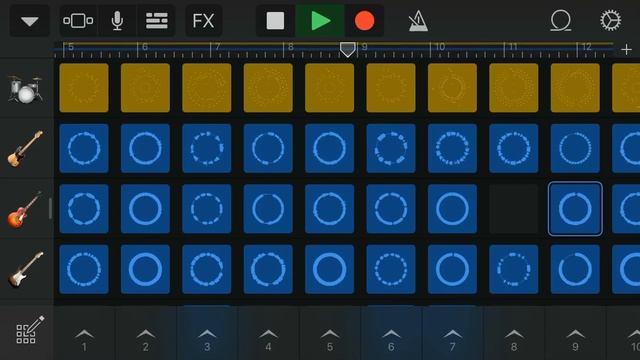640x360 pixels.
Task: Add a song section with plus icon
Action: pyautogui.click(x=626, y=50)
